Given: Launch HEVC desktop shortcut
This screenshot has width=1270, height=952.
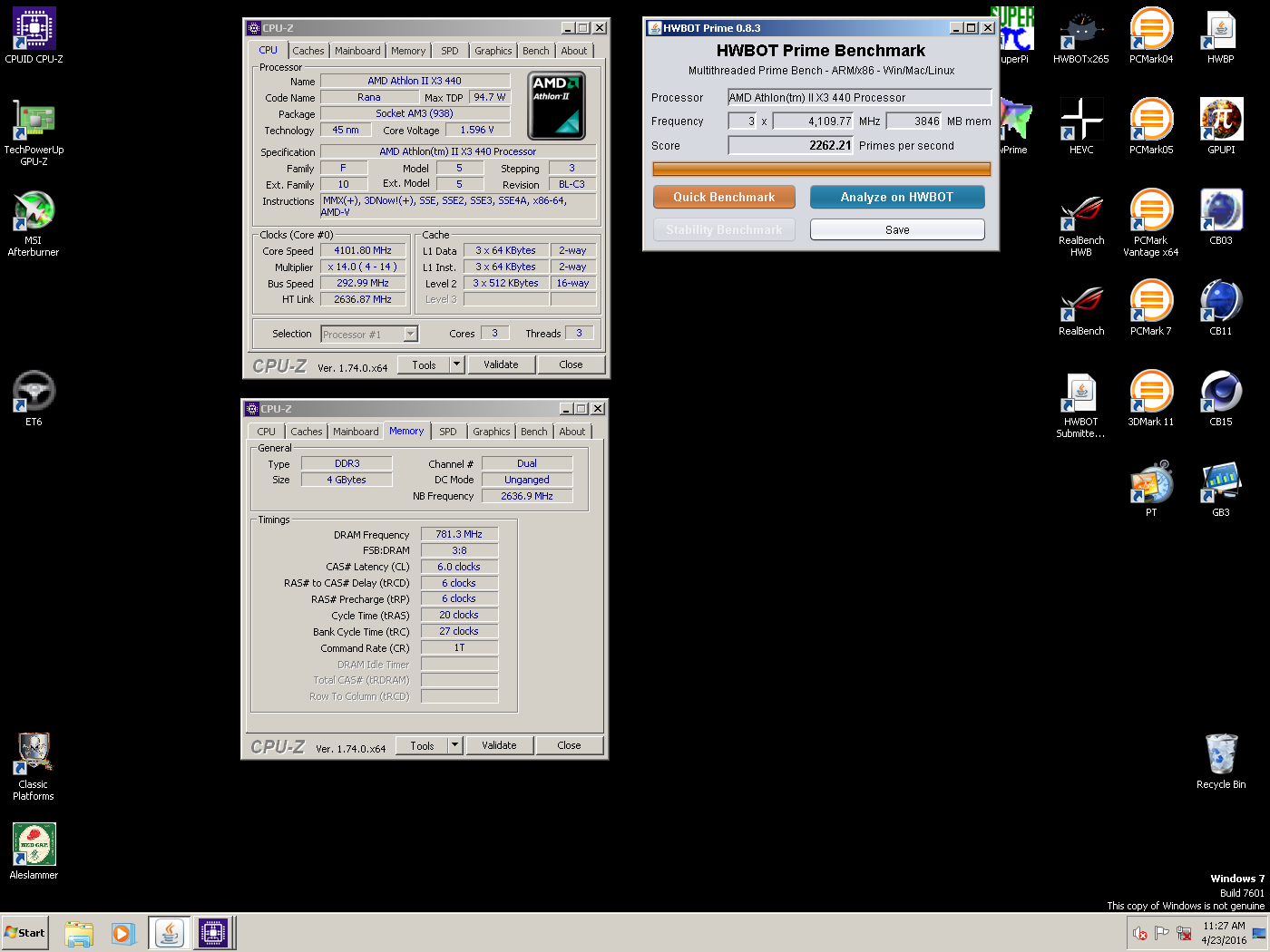Looking at the screenshot, I should coord(1081,127).
